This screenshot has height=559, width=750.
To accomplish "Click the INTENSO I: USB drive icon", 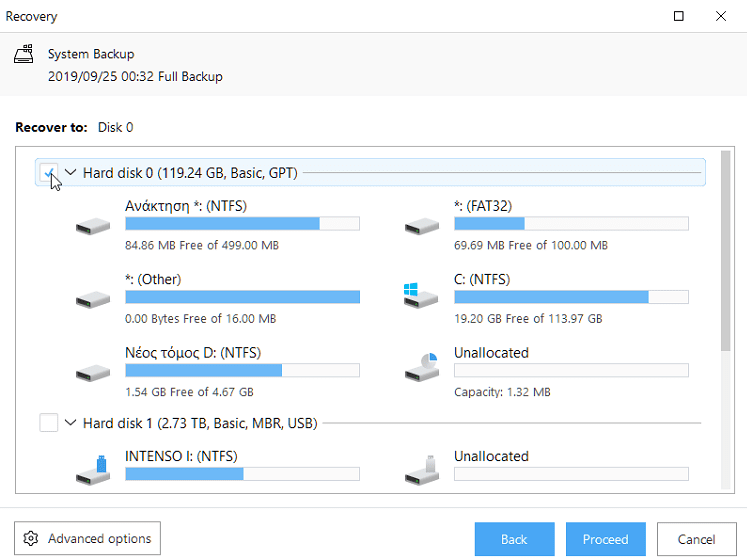I will pos(93,470).
